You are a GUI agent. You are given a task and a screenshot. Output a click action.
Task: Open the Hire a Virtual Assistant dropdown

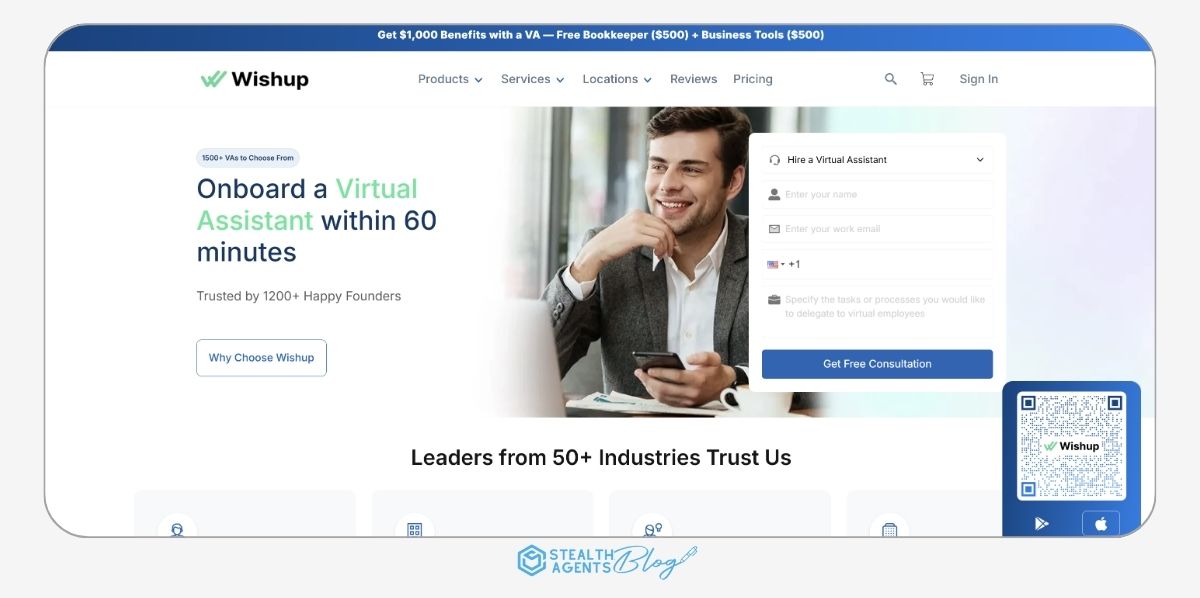[877, 160]
